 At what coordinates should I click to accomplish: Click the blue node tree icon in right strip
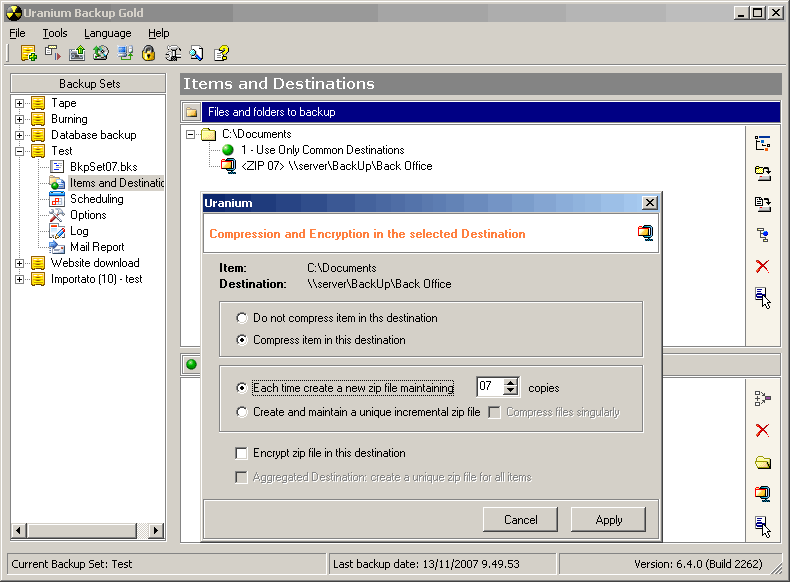click(x=762, y=235)
